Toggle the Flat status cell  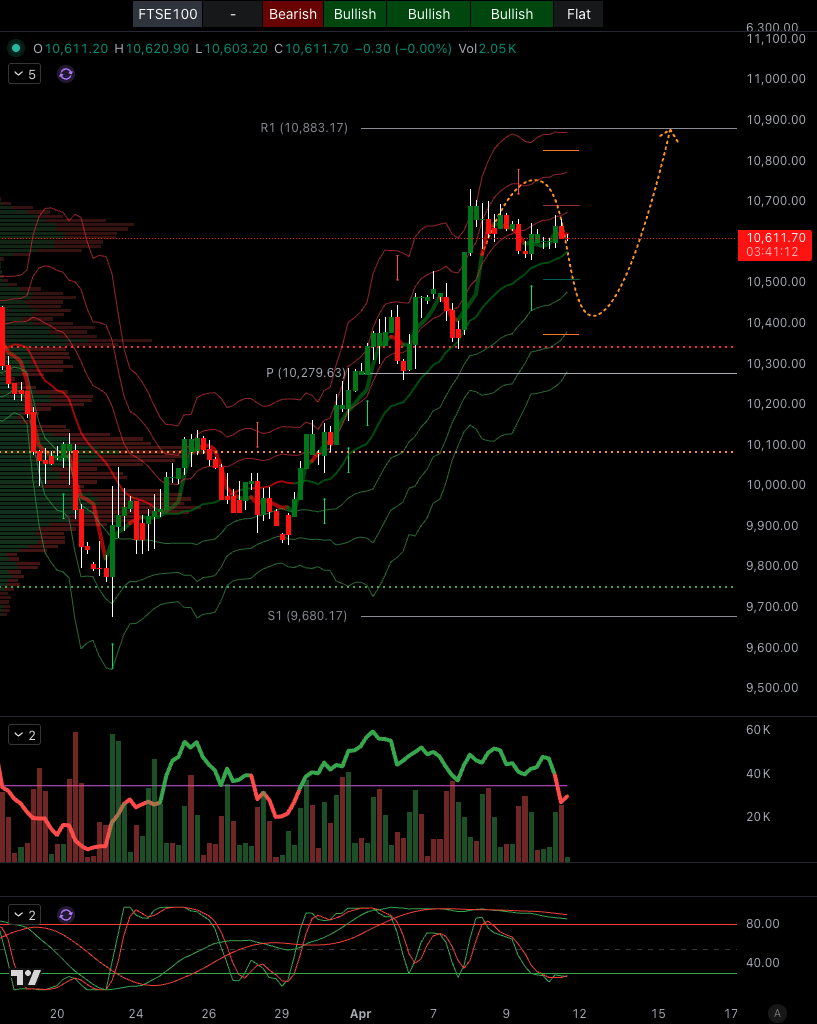[580, 14]
